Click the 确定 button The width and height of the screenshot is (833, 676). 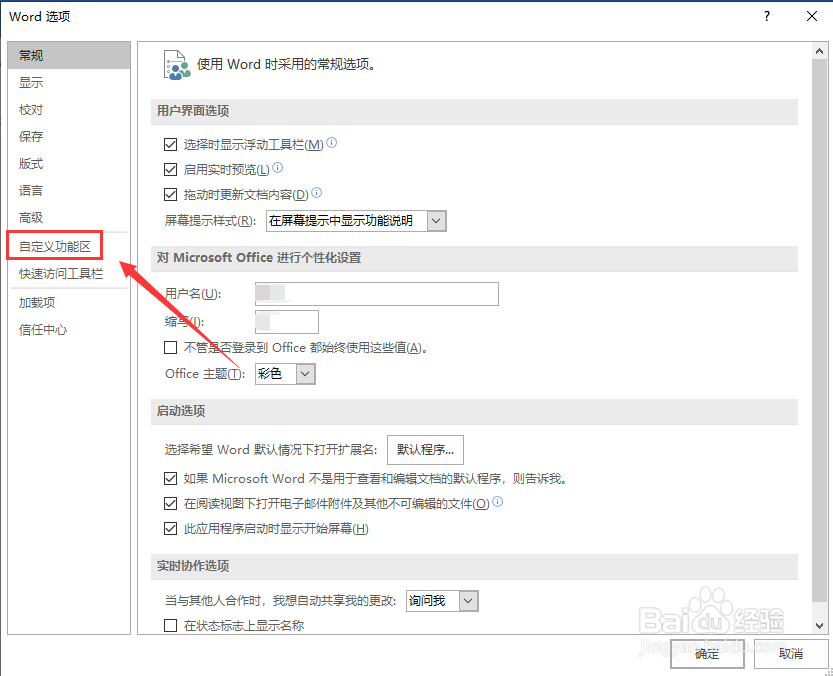707,654
